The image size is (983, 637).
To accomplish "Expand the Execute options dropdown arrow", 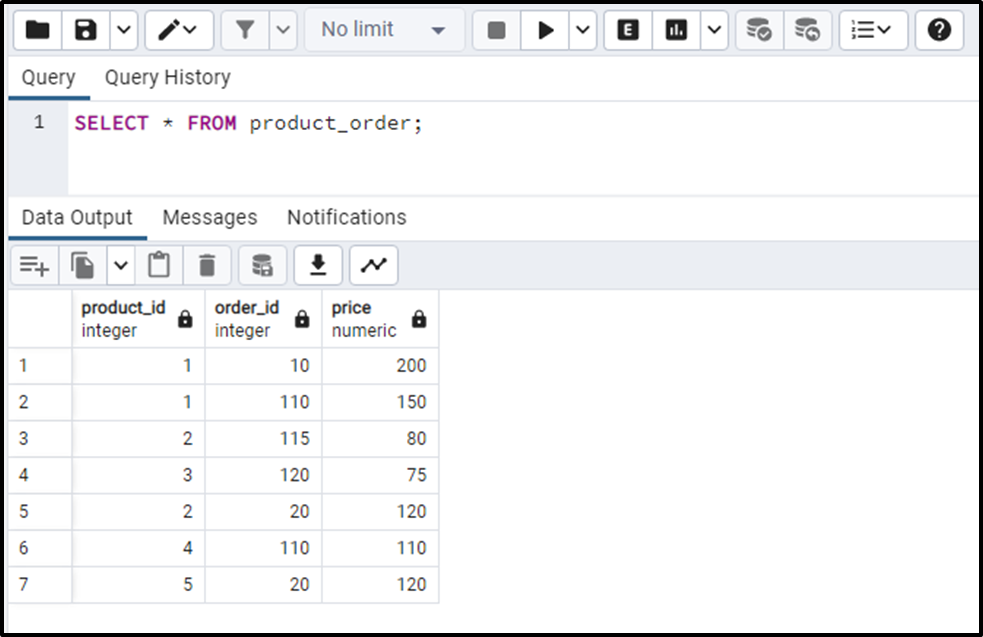I will (583, 30).
